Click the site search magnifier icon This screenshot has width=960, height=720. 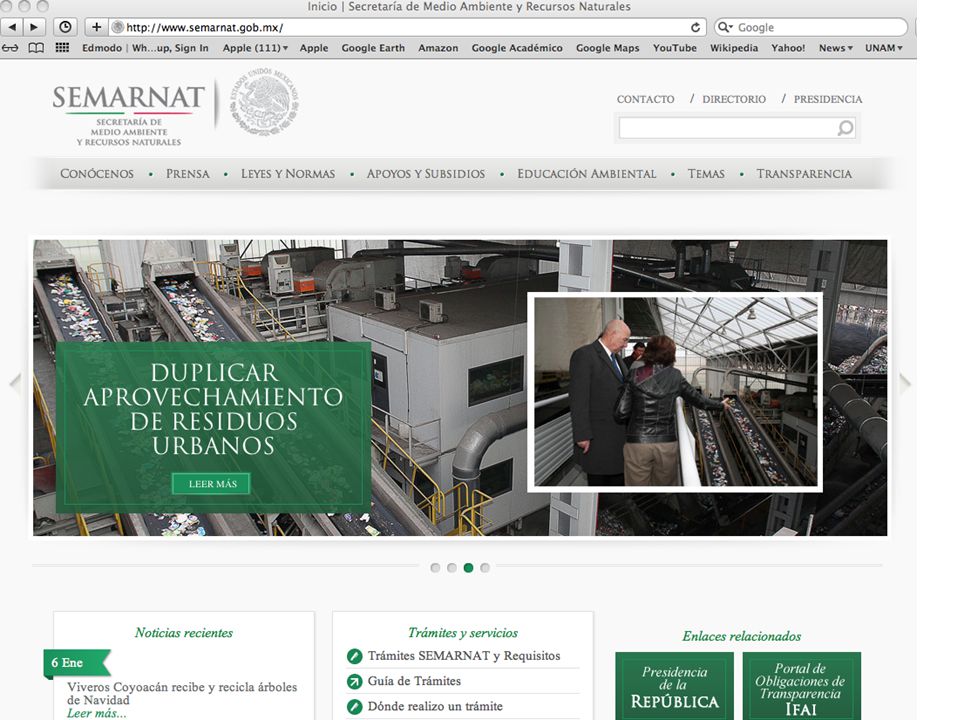click(845, 128)
